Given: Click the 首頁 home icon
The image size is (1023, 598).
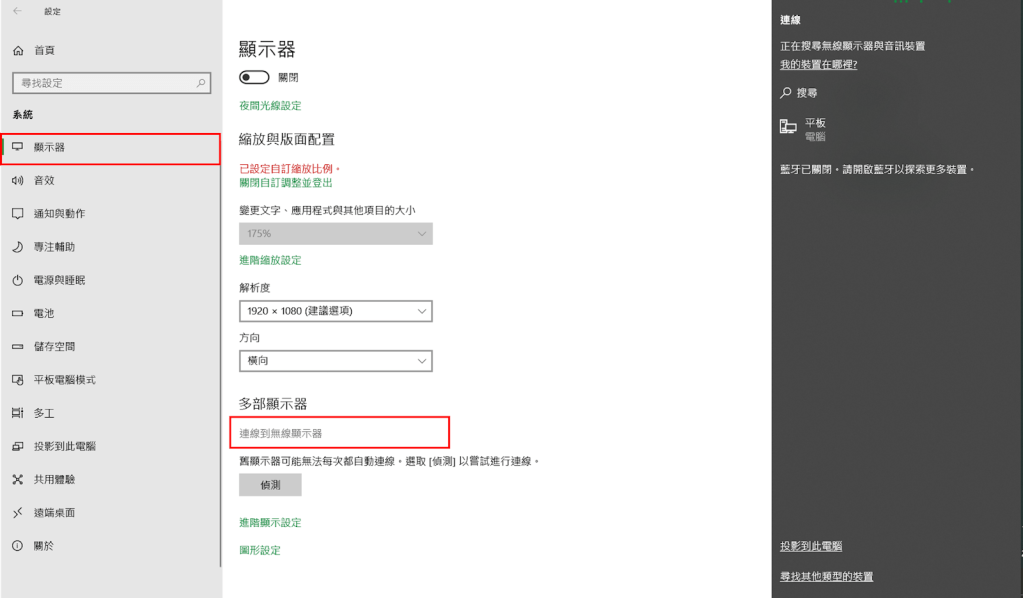Looking at the screenshot, I should click(17, 50).
